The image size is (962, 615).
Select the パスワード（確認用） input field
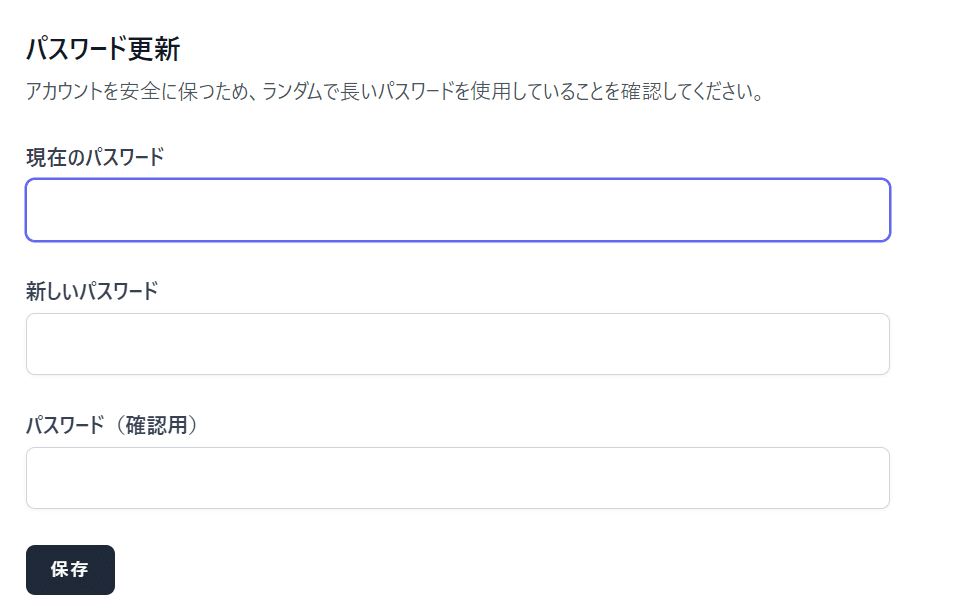[458, 478]
